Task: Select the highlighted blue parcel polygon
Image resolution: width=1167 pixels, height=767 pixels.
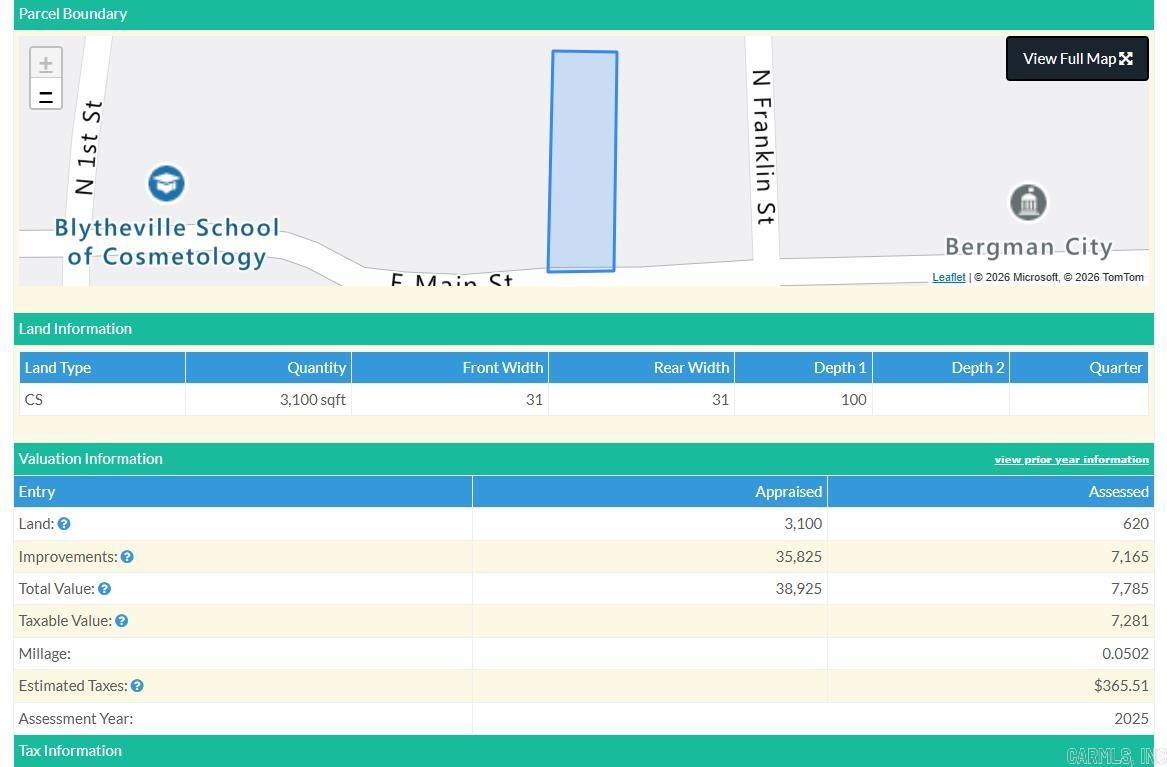Action: pos(583,162)
